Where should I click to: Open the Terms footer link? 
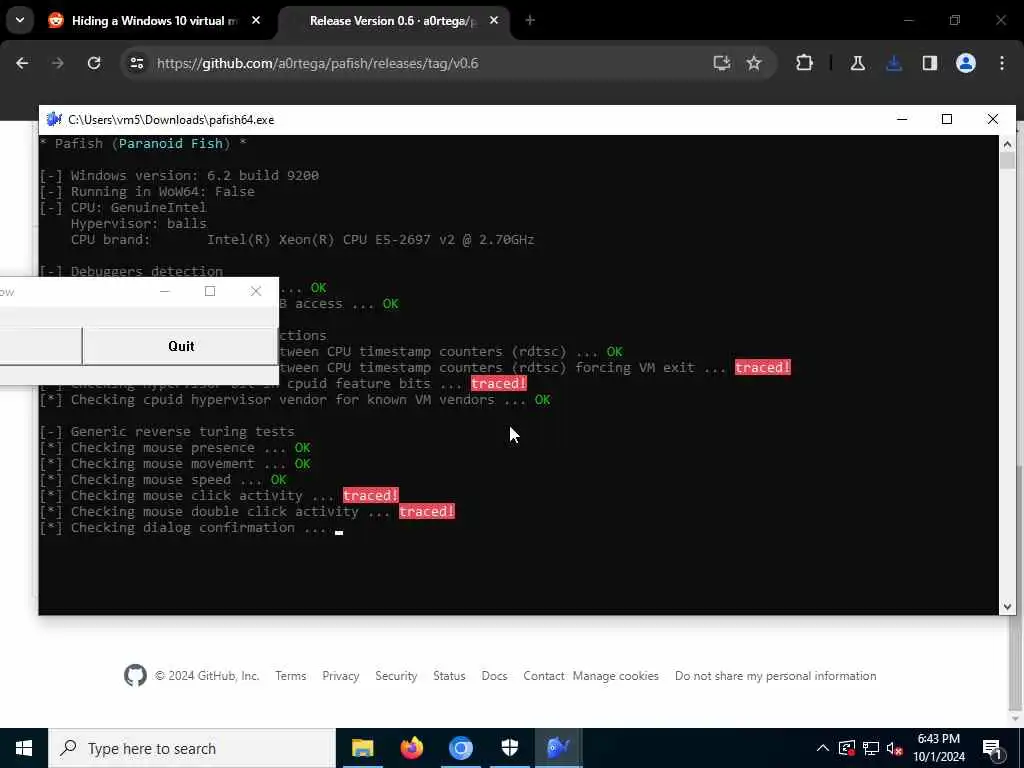pos(291,676)
